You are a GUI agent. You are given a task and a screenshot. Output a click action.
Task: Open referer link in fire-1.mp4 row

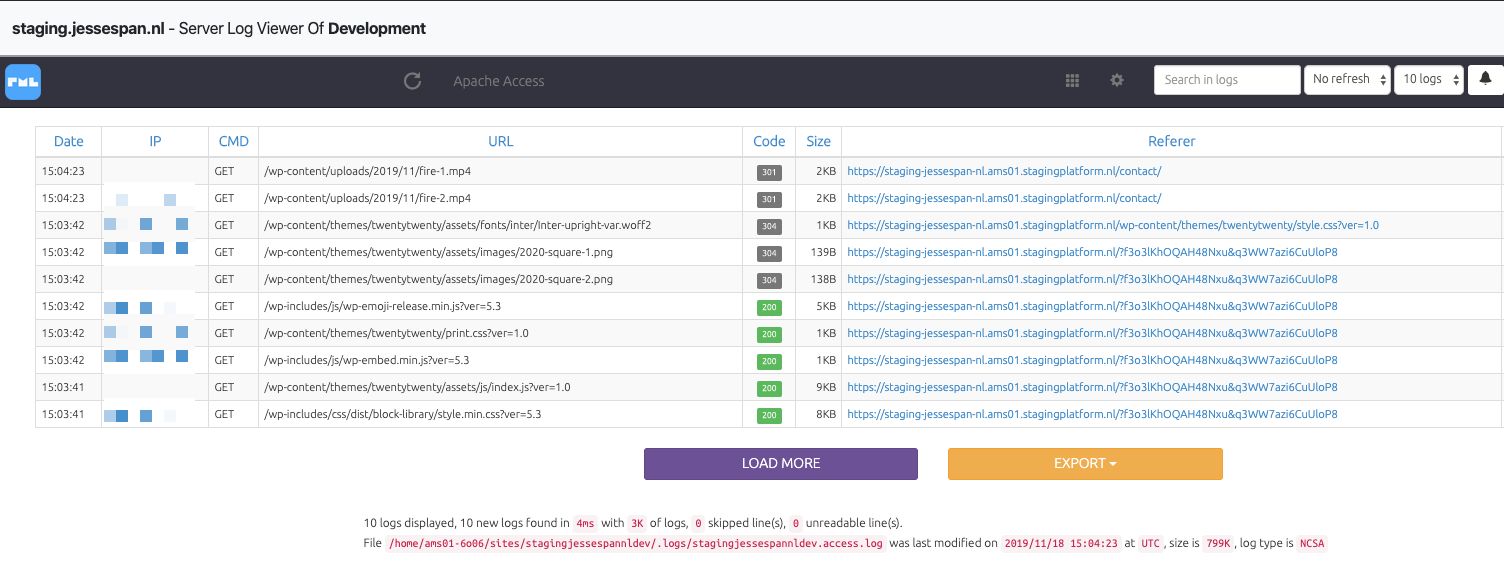tap(1004, 171)
